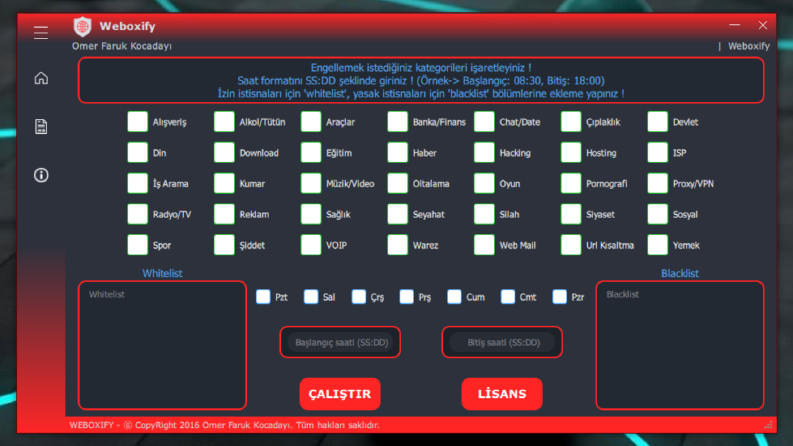Close the Weboxify window
The height and width of the screenshot is (446, 793).
[763, 25]
